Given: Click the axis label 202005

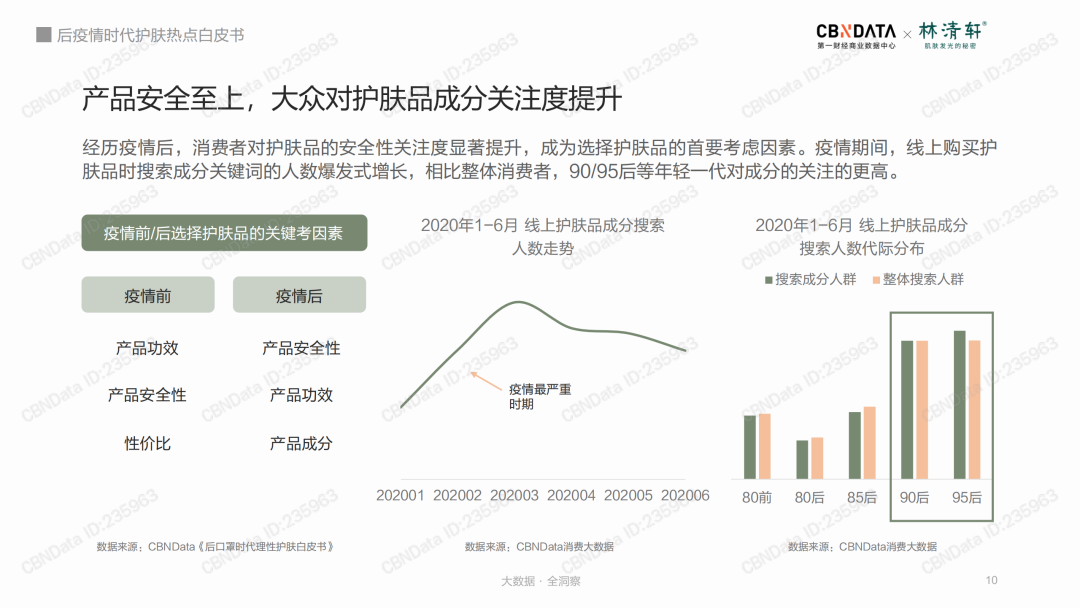Looking at the screenshot, I should tap(628, 496).
